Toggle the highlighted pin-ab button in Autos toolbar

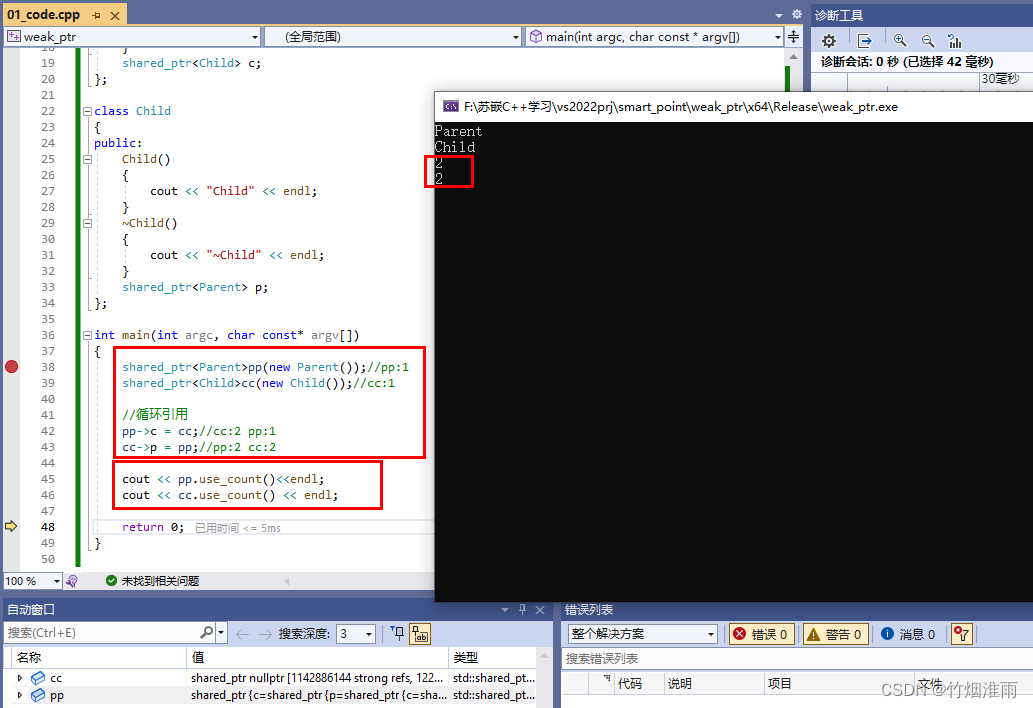tap(420, 634)
